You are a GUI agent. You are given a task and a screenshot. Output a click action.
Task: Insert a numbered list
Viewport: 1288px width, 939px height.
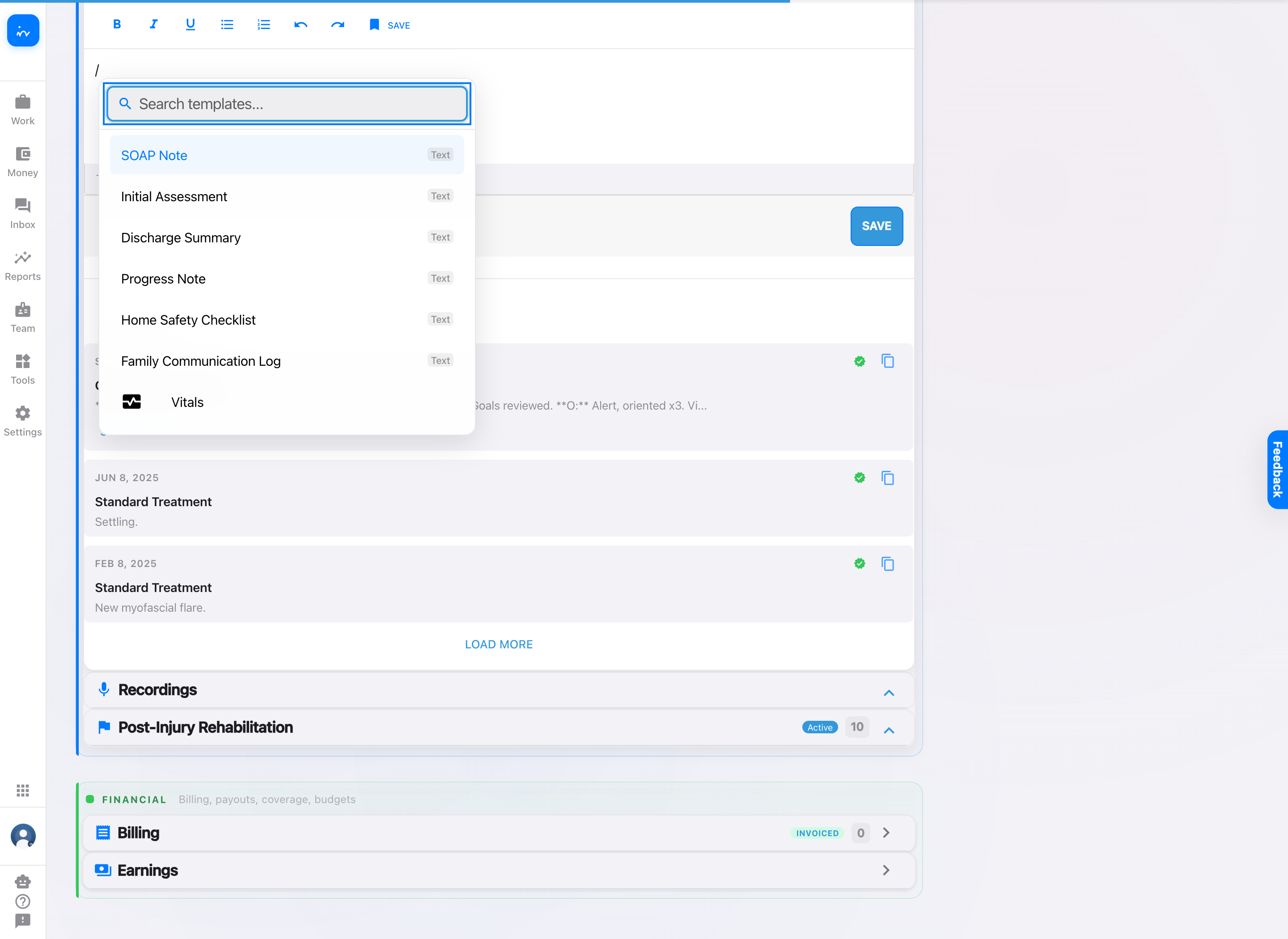coord(264,25)
